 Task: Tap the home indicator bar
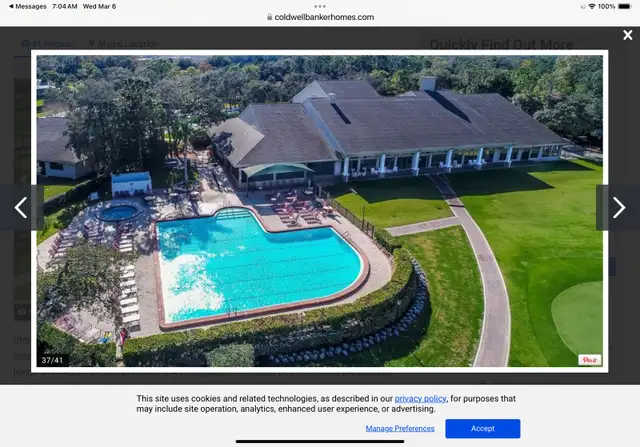(x=320, y=441)
